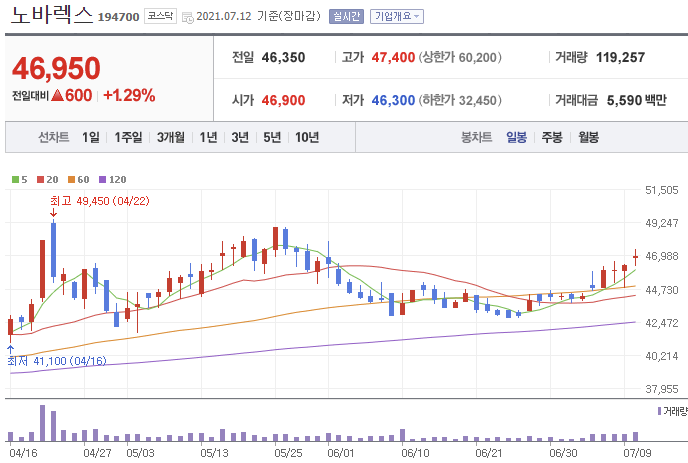Click the stock name 노바렉스

51,15
